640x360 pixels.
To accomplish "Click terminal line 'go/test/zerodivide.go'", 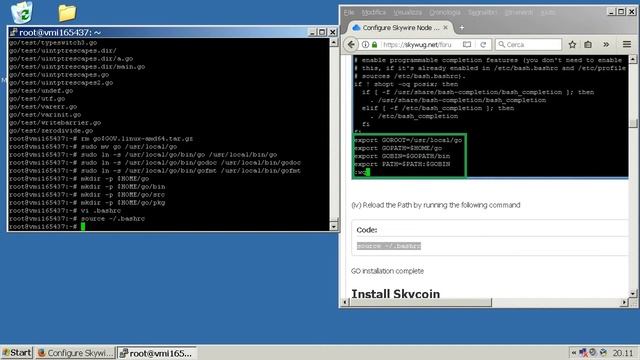I will (51, 131).
